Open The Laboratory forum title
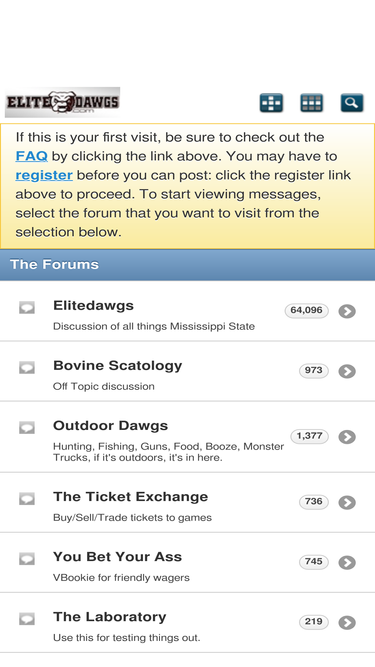The height and width of the screenshot is (667, 375). (110, 617)
